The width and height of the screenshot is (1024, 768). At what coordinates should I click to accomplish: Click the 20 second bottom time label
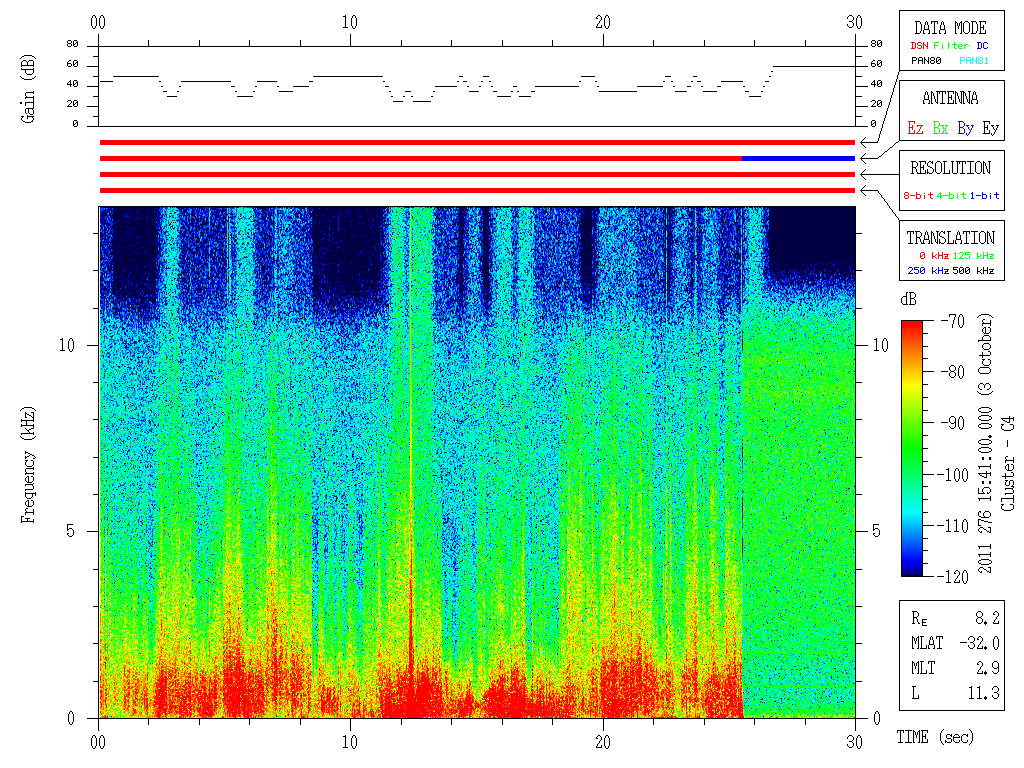coord(603,743)
